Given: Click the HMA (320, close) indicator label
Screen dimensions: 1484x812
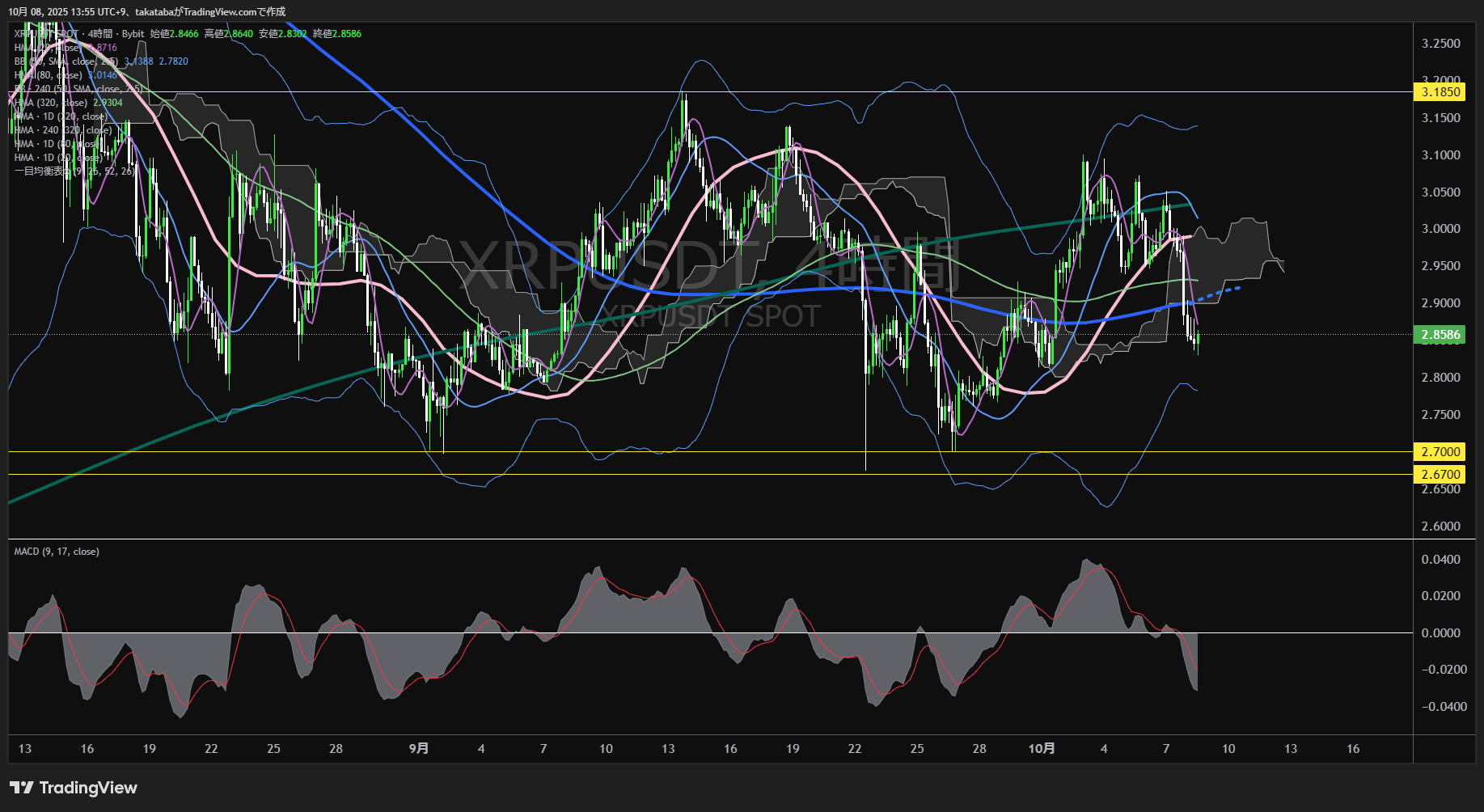Looking at the screenshot, I should [51, 103].
